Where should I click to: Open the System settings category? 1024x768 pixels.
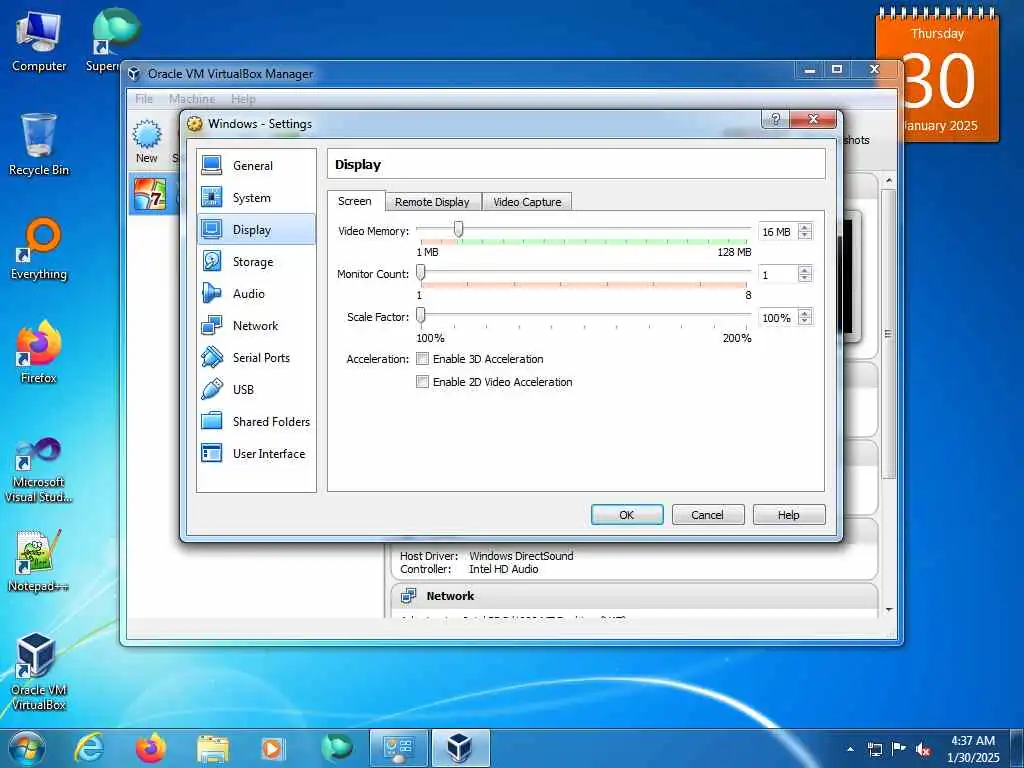tap(256, 198)
